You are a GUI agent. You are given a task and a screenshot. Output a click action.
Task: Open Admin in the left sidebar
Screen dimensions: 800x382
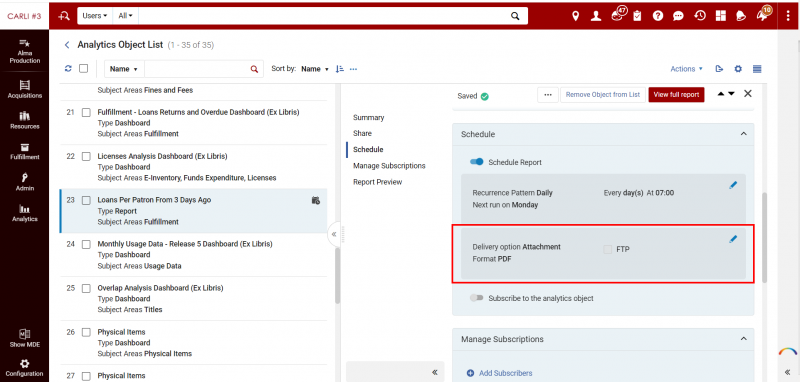point(24,182)
